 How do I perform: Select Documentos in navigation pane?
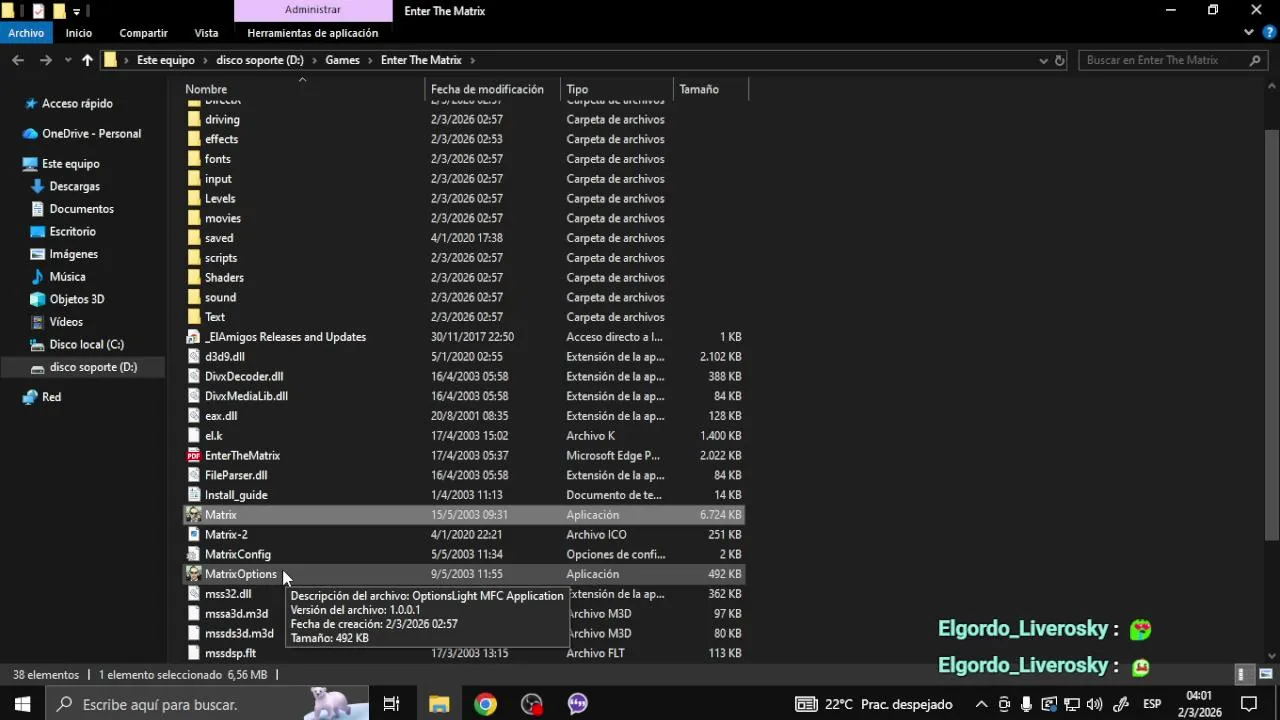(81, 209)
